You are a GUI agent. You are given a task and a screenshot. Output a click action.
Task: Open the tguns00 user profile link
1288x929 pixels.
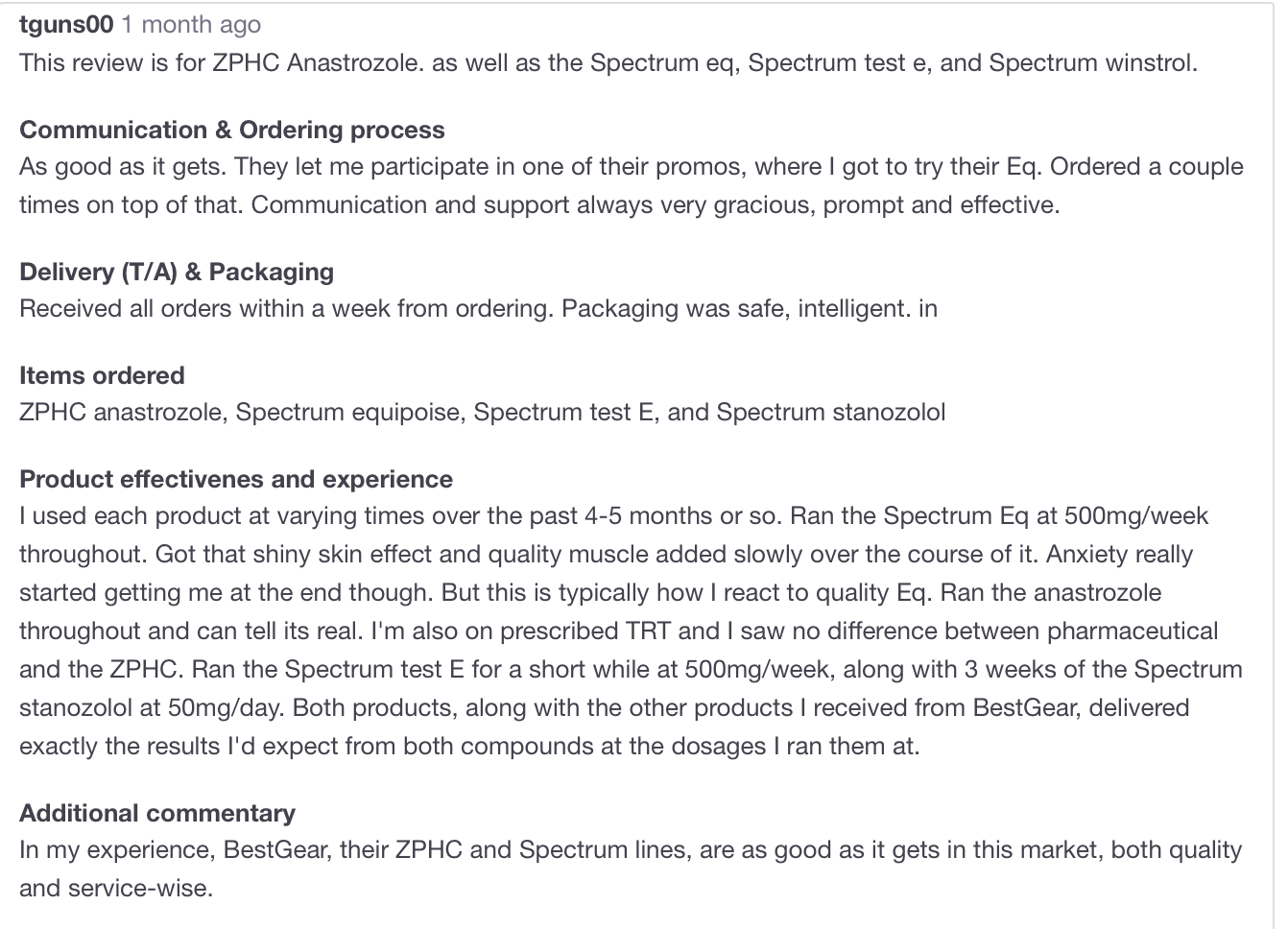(66, 24)
